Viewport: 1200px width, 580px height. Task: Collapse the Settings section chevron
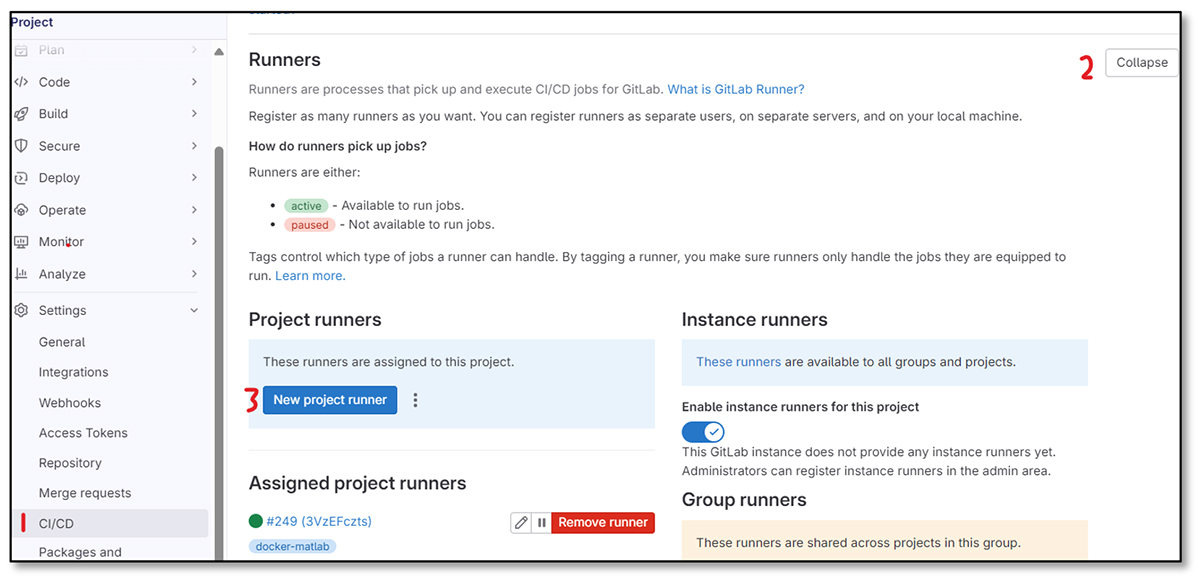tap(194, 310)
